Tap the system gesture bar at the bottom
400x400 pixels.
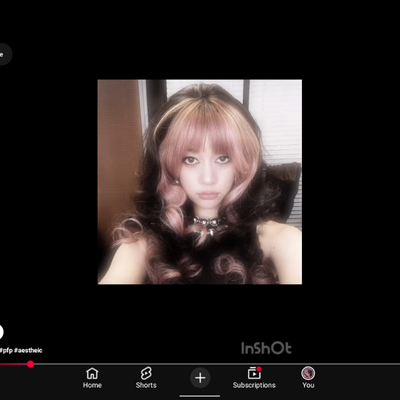point(200,396)
